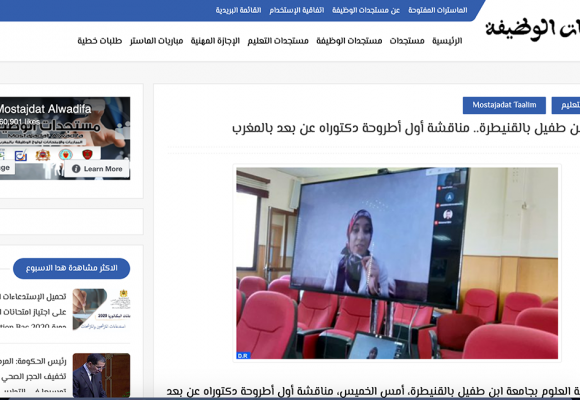The image size is (580, 400).
Task: Open اتفاقية الإستخدام link in top bar
Action: click(297, 10)
